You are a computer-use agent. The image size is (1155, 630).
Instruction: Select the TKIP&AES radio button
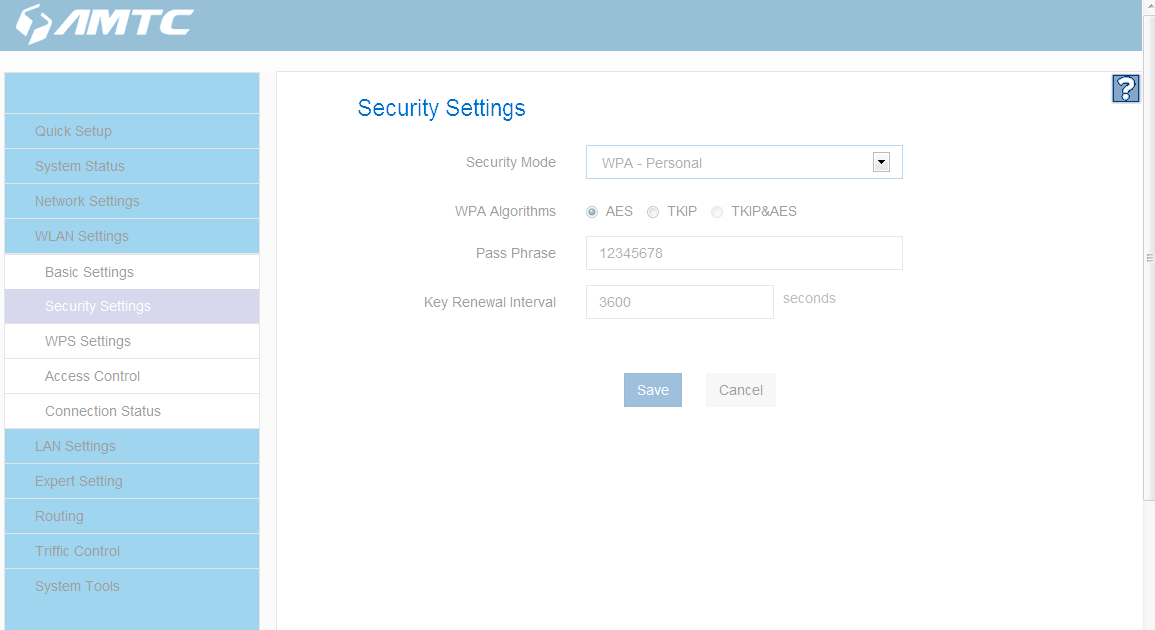coord(717,212)
